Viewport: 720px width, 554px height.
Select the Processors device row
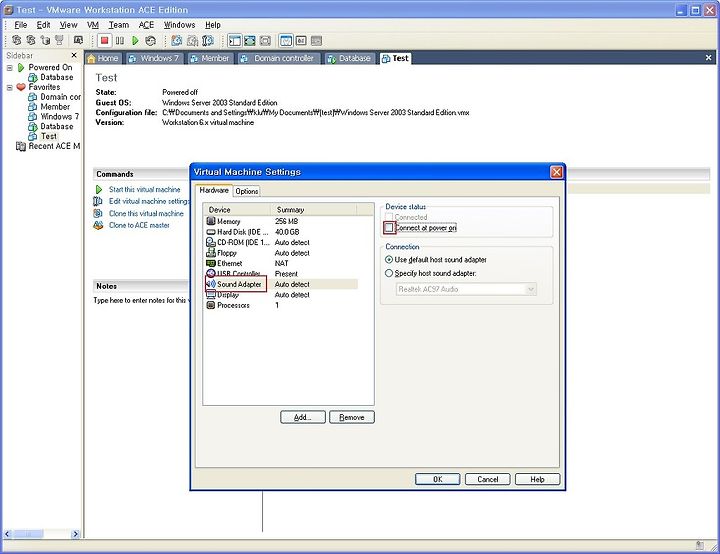click(x=281, y=305)
